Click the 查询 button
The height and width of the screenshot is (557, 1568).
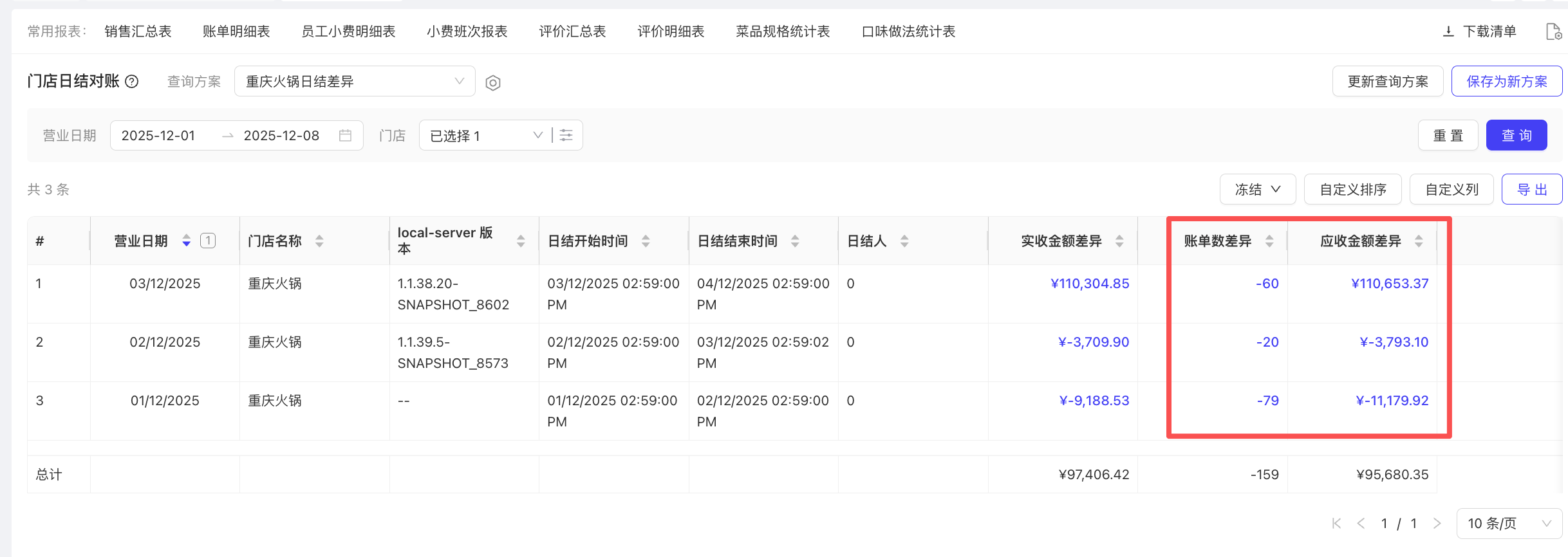1516,136
